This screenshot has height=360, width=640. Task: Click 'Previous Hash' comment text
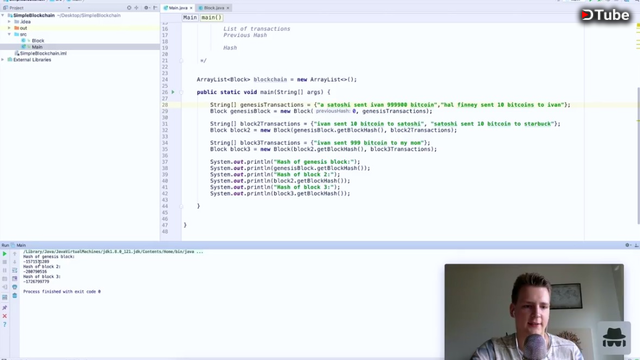pos(245,35)
